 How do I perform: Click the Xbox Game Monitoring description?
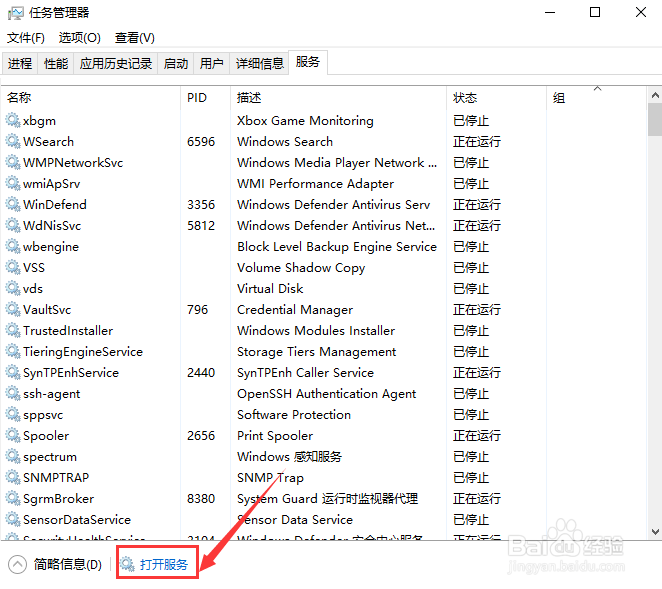click(305, 121)
